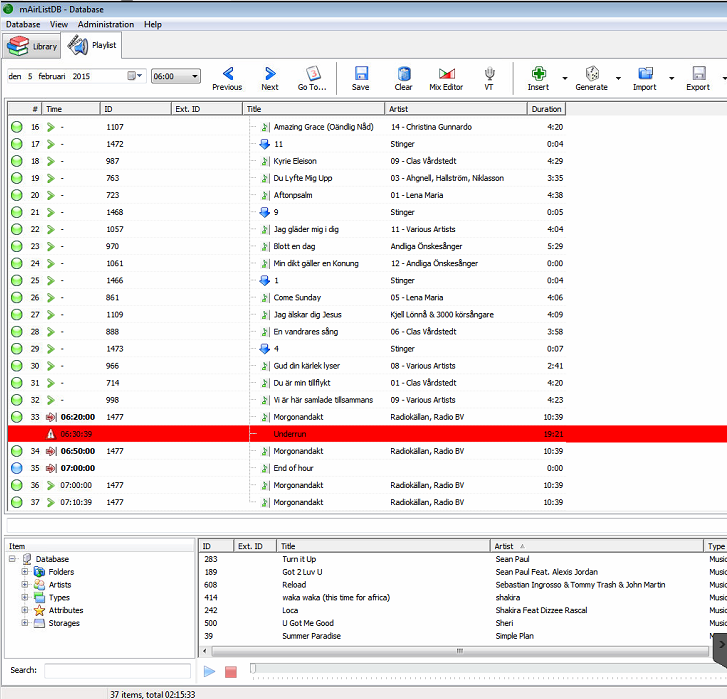Sort playlist by Duration column header
This screenshot has width=727, height=699.
[x=546, y=109]
